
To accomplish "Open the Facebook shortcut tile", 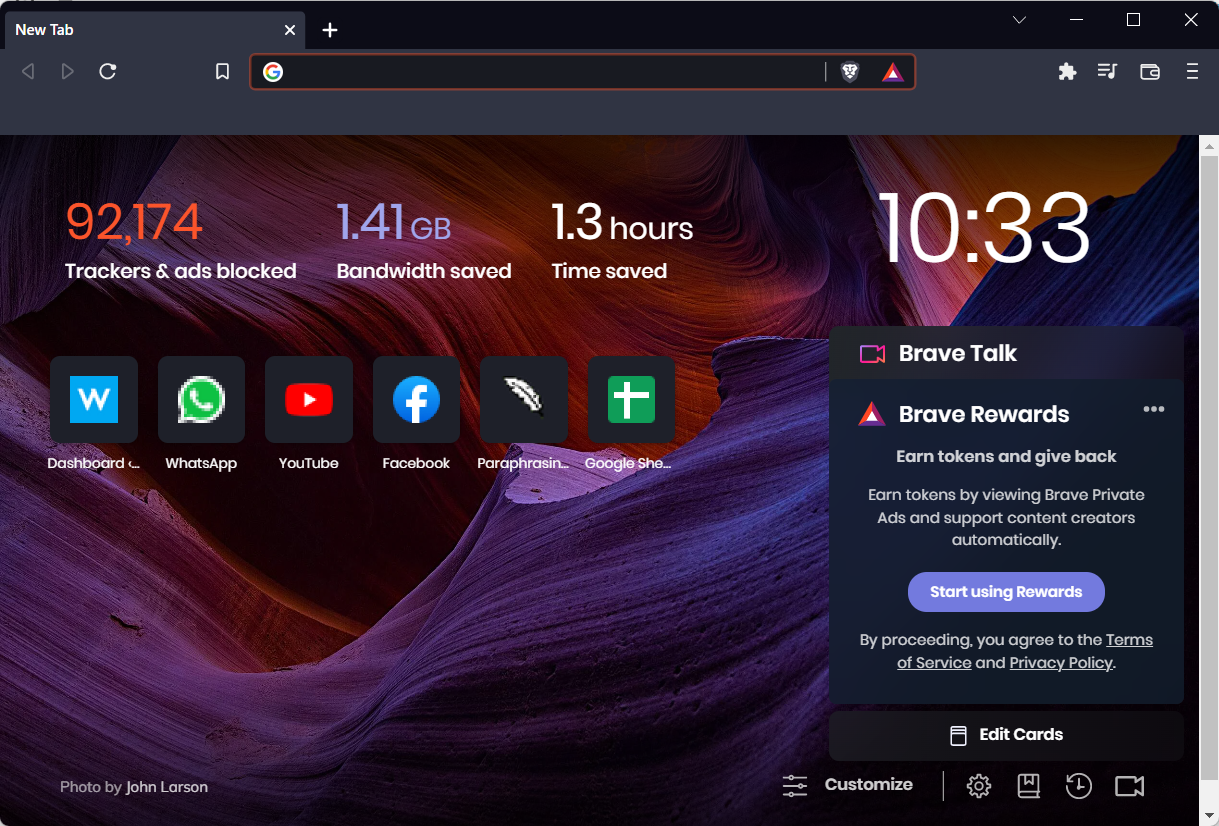I will pyautogui.click(x=416, y=400).
